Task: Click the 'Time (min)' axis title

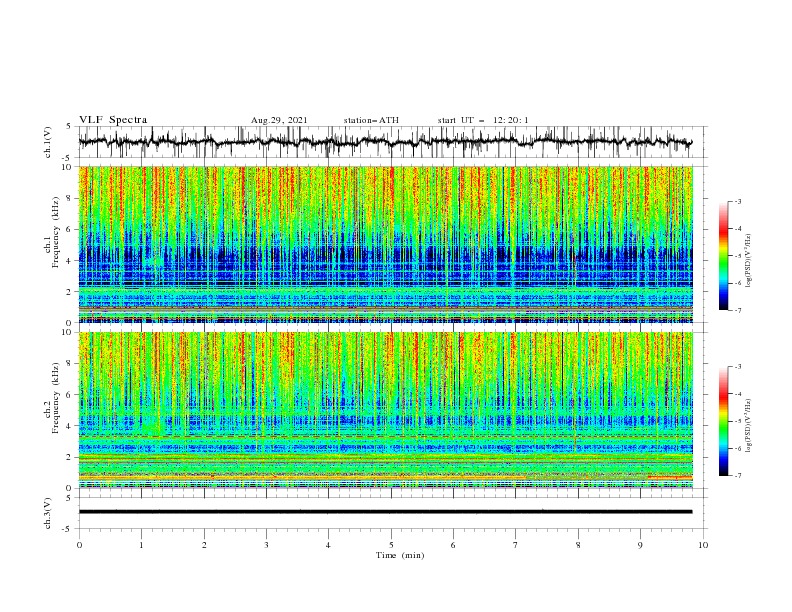Action: (x=400, y=555)
